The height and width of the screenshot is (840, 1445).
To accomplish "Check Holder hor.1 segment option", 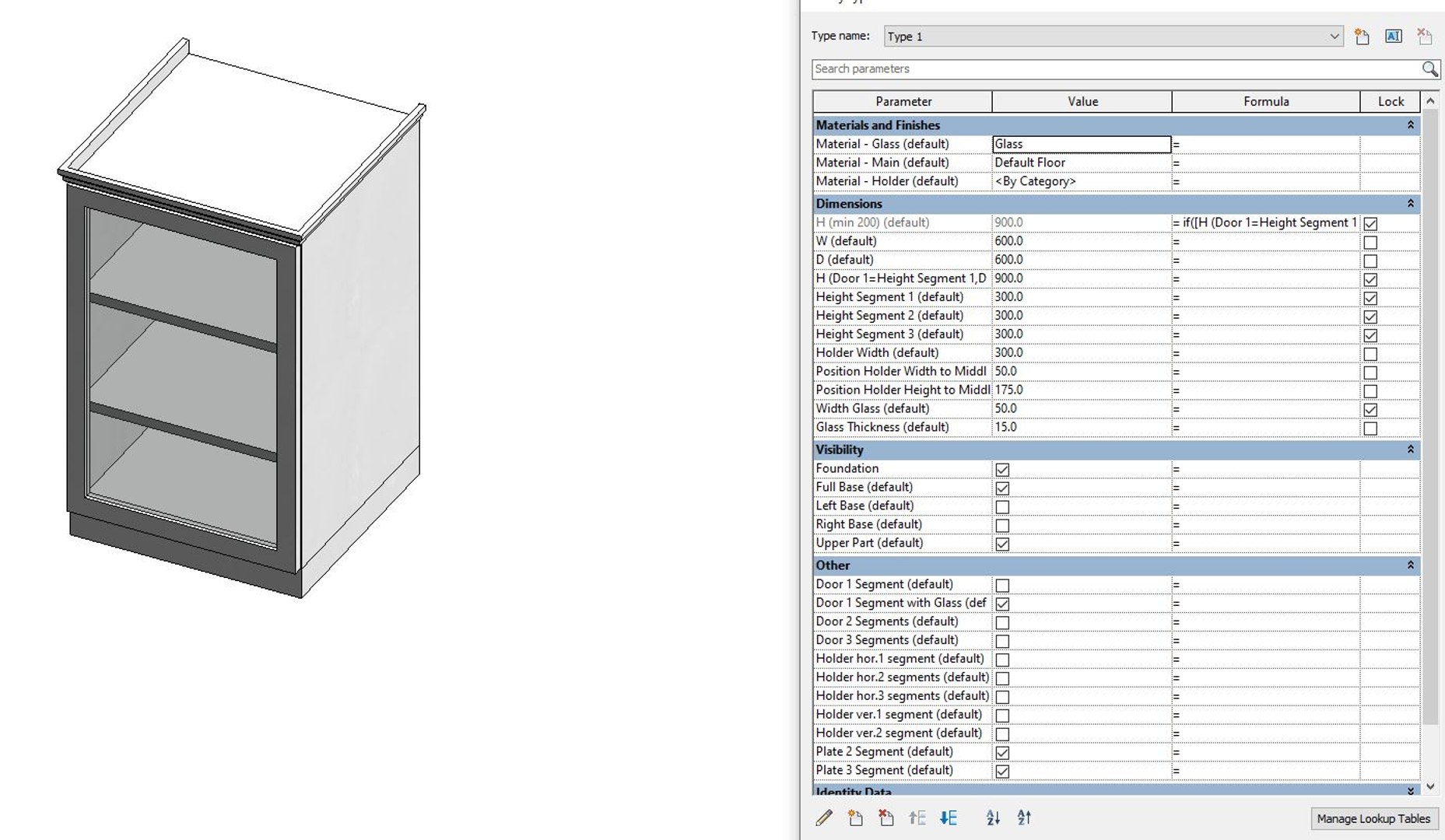I will (x=1002, y=660).
